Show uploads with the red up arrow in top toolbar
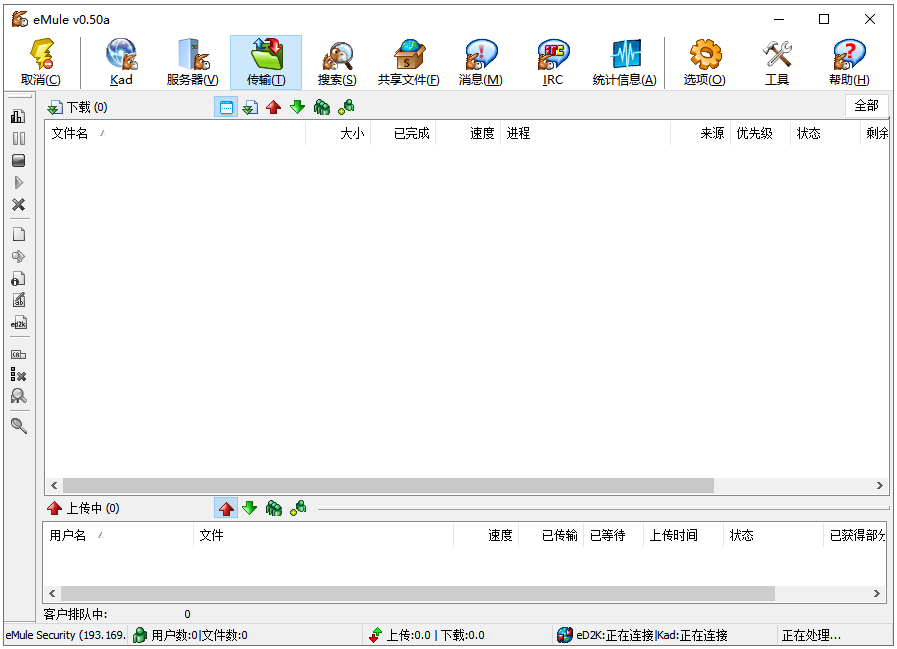 click(273, 107)
